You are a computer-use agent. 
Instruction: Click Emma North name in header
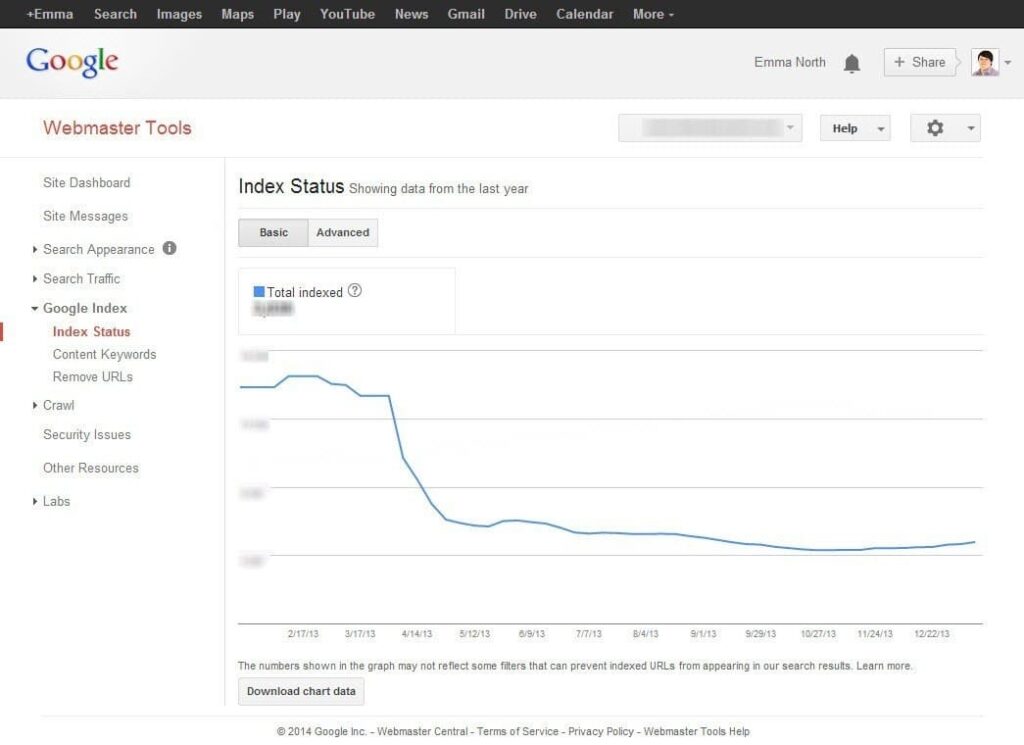(x=790, y=63)
